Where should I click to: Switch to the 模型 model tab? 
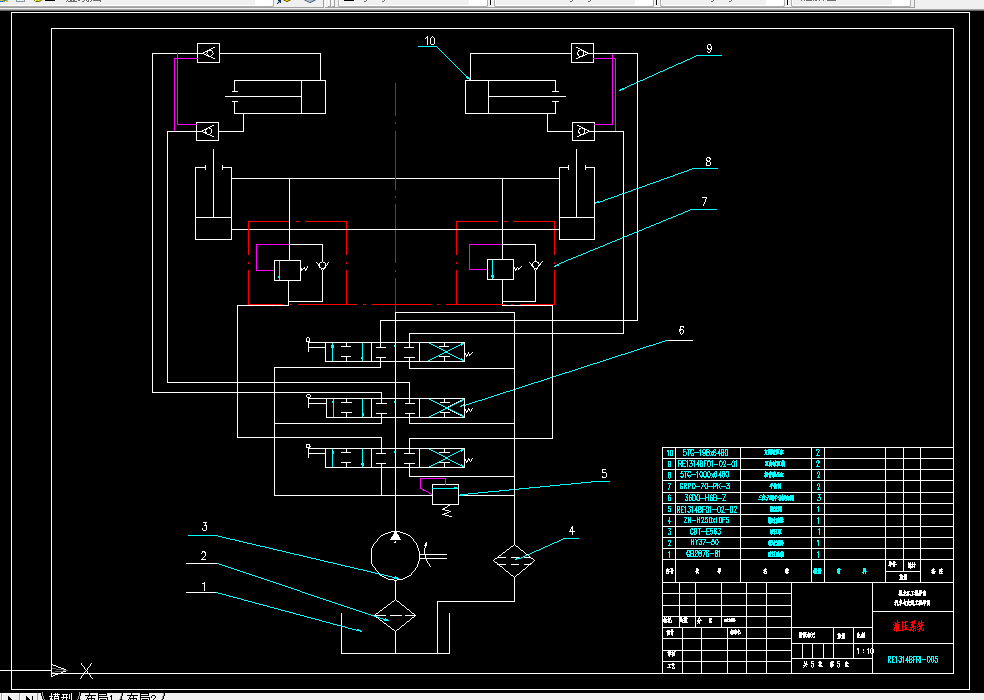60,697
